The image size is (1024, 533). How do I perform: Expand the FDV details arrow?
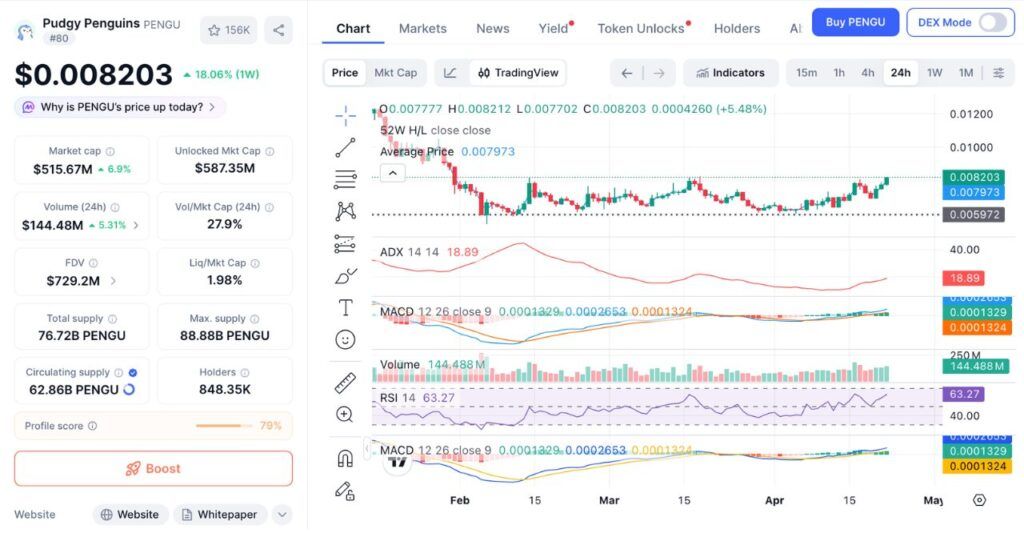[x=113, y=281]
